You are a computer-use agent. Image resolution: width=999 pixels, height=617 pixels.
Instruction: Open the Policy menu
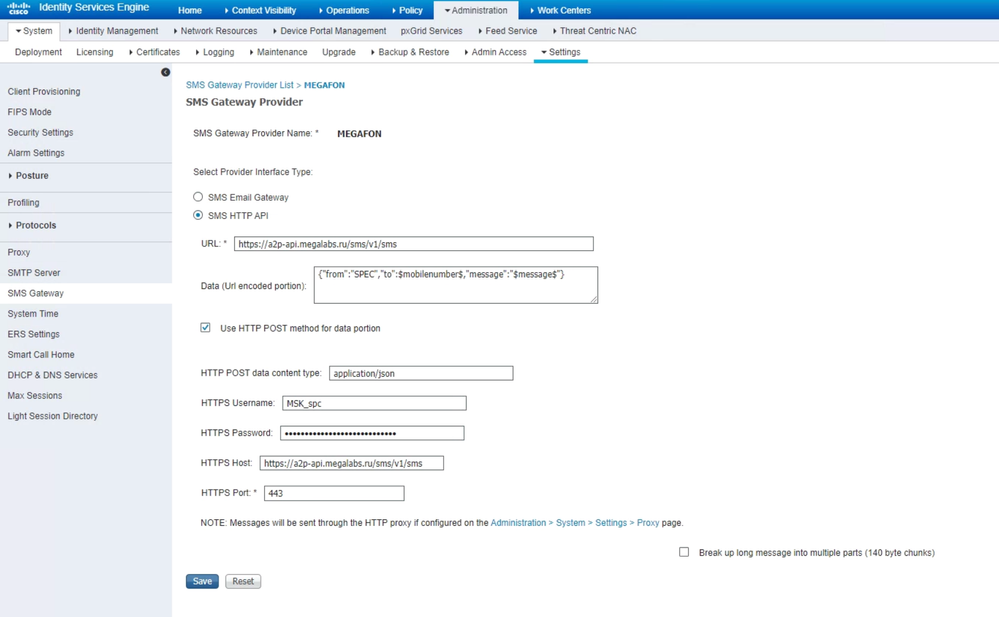pyautogui.click(x=407, y=10)
